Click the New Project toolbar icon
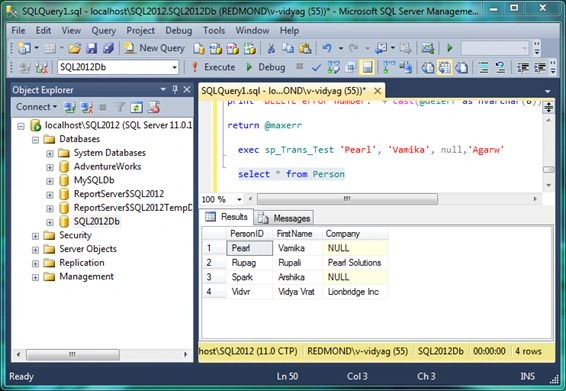566x391 pixels. (24, 48)
